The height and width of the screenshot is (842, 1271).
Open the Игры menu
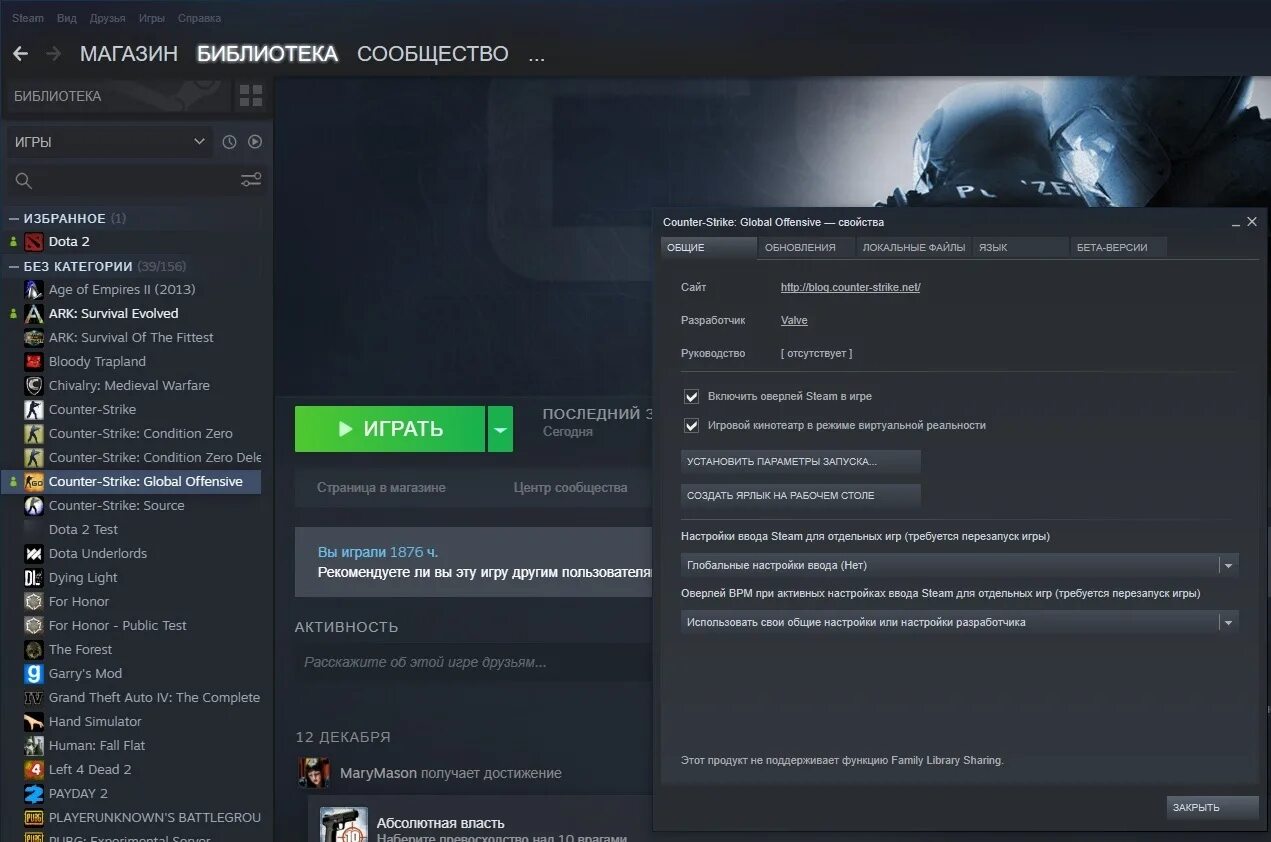click(152, 18)
